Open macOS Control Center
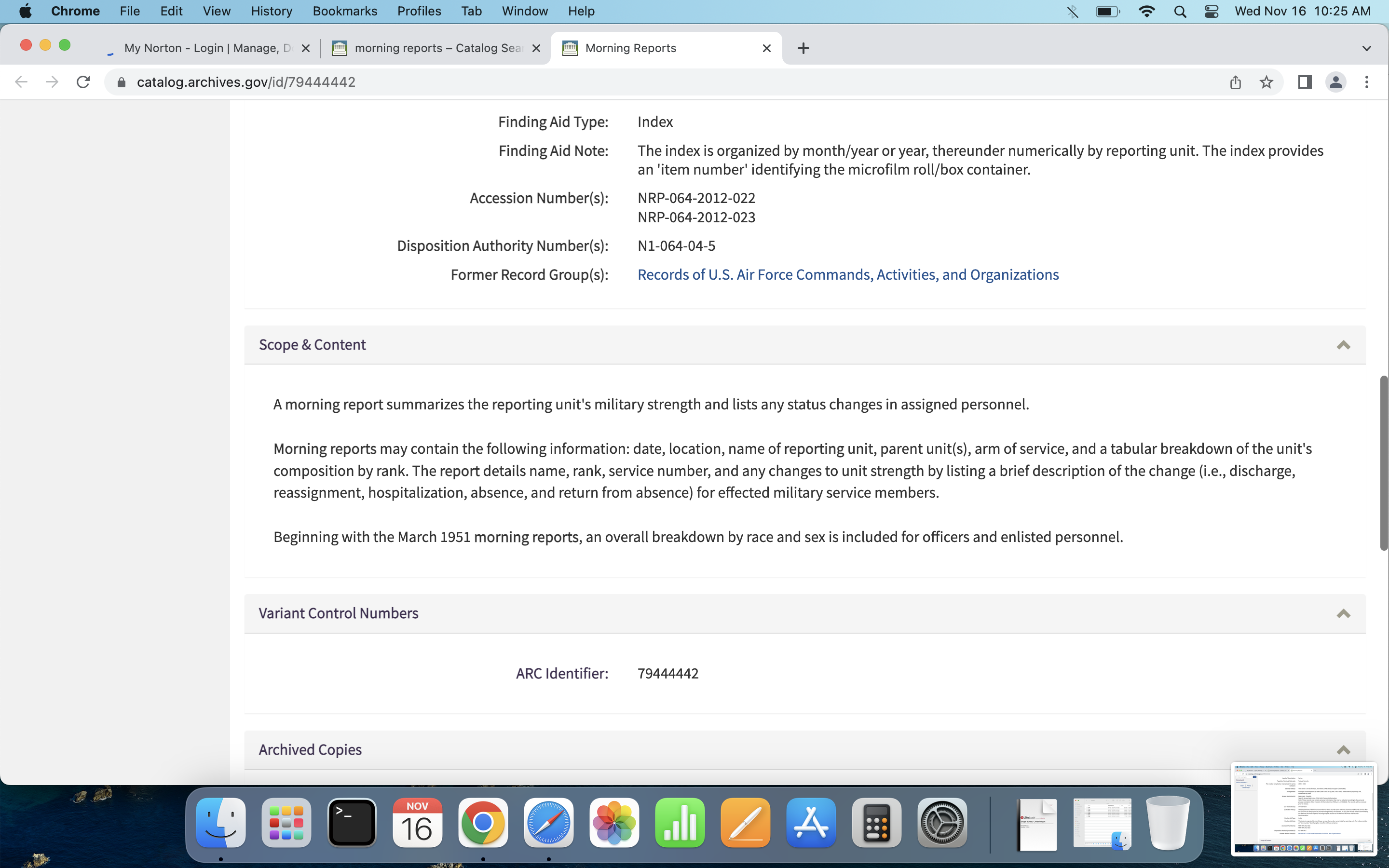The height and width of the screenshot is (868, 1389). (x=1212, y=12)
